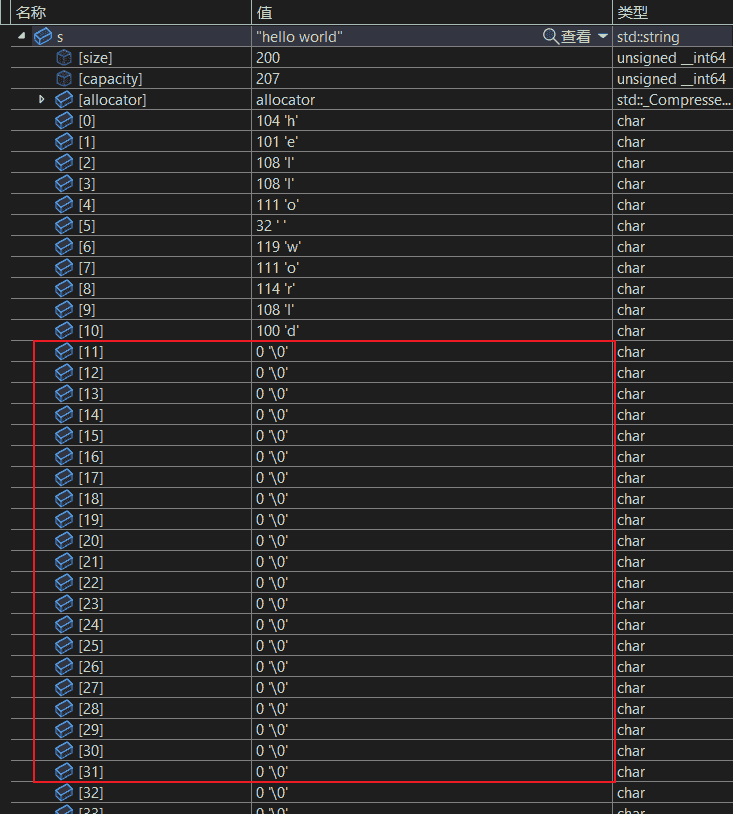
Task: Select the row for element [11]
Action: point(372,351)
